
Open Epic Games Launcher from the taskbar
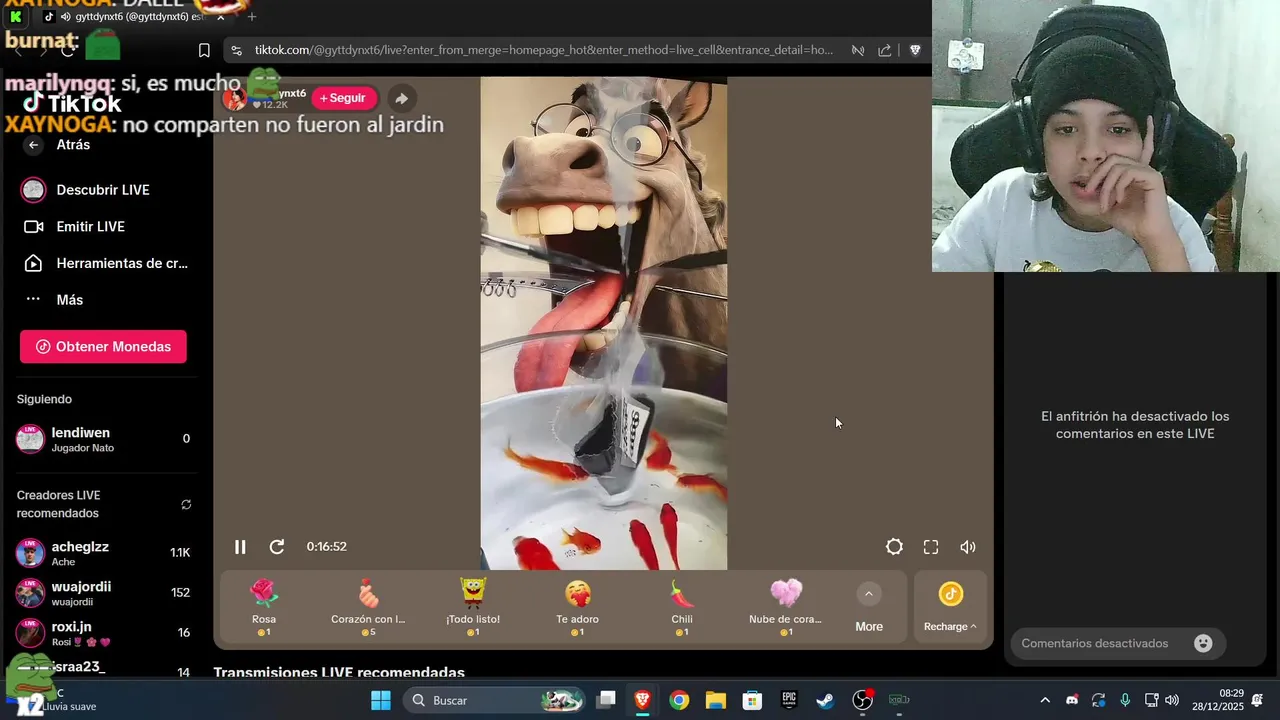pos(789,700)
